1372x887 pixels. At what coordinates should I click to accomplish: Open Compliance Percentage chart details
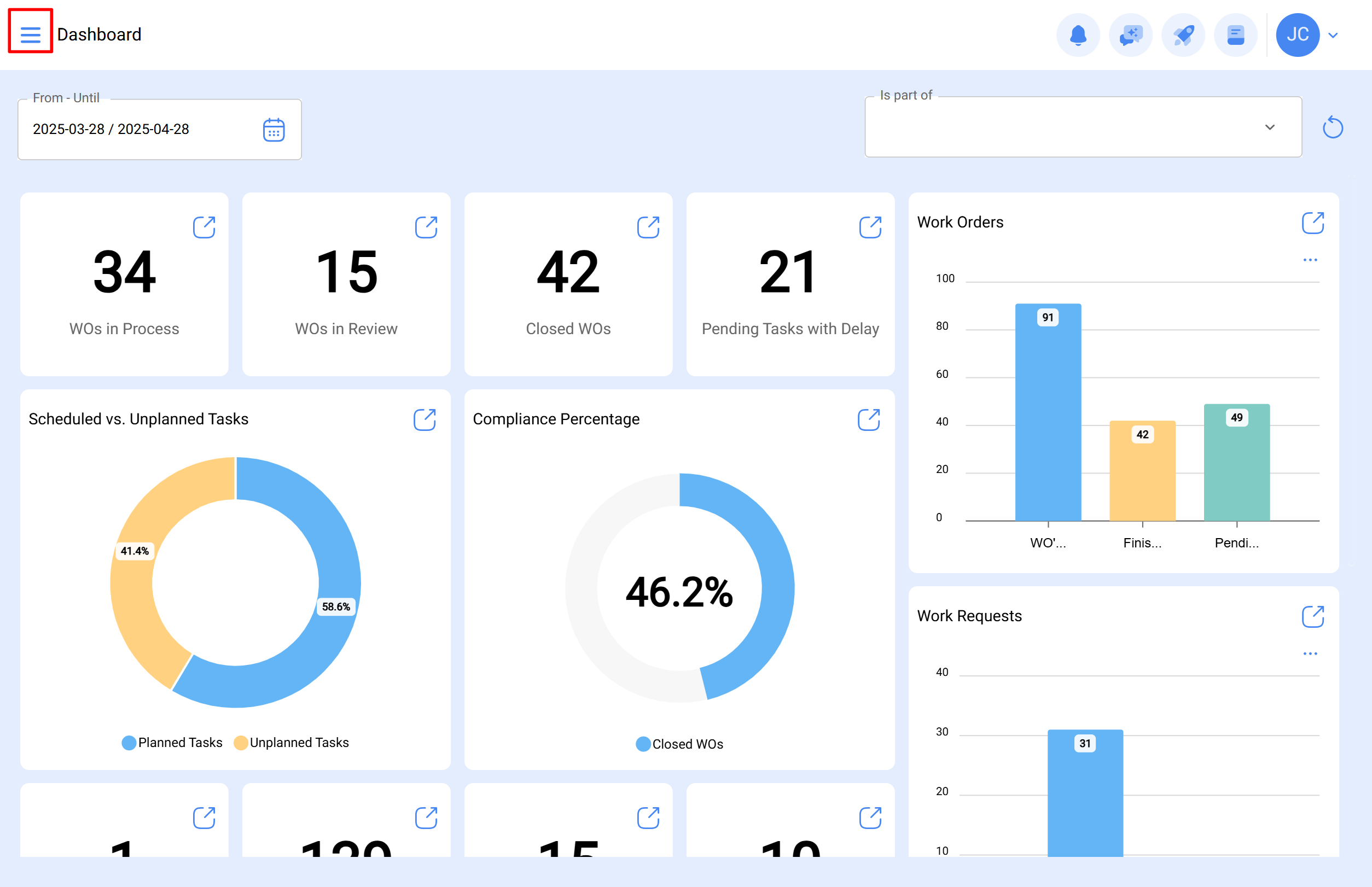tap(869, 419)
